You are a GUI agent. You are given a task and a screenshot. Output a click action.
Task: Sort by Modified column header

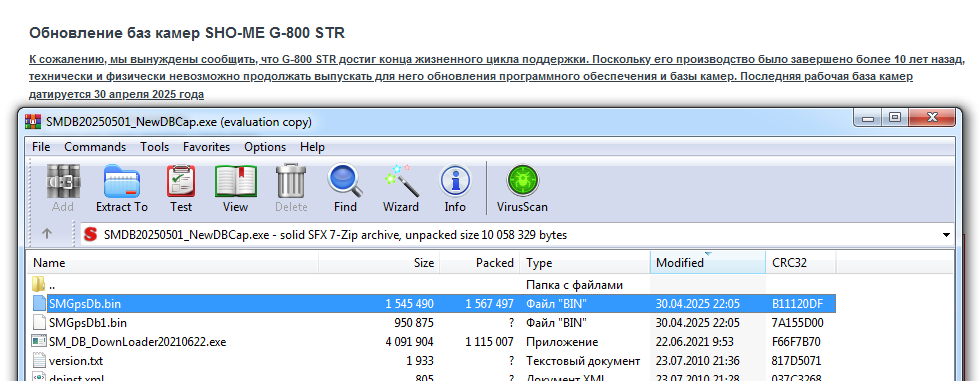point(708,263)
